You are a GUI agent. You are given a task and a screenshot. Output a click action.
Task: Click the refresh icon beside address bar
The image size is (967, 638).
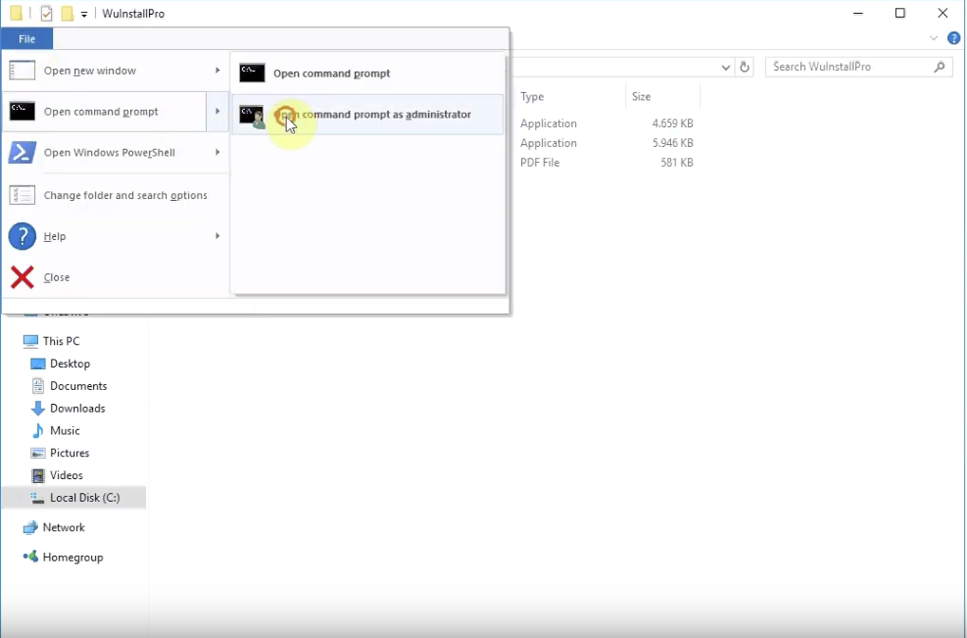(x=744, y=67)
